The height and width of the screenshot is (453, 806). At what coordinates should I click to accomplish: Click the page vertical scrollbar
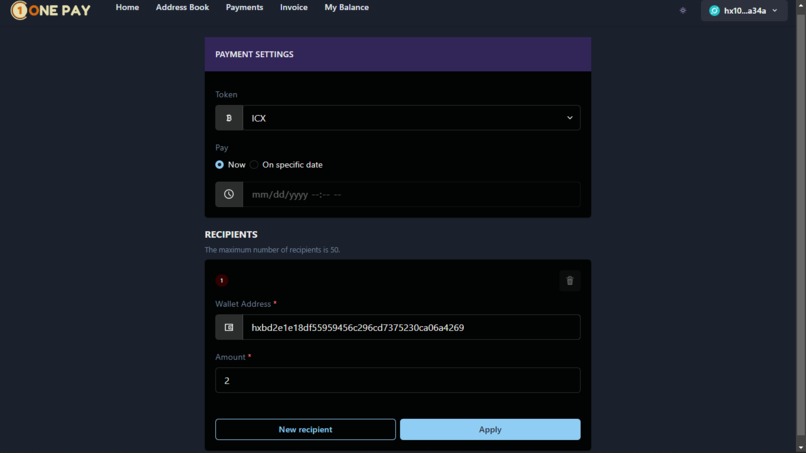coord(801,226)
